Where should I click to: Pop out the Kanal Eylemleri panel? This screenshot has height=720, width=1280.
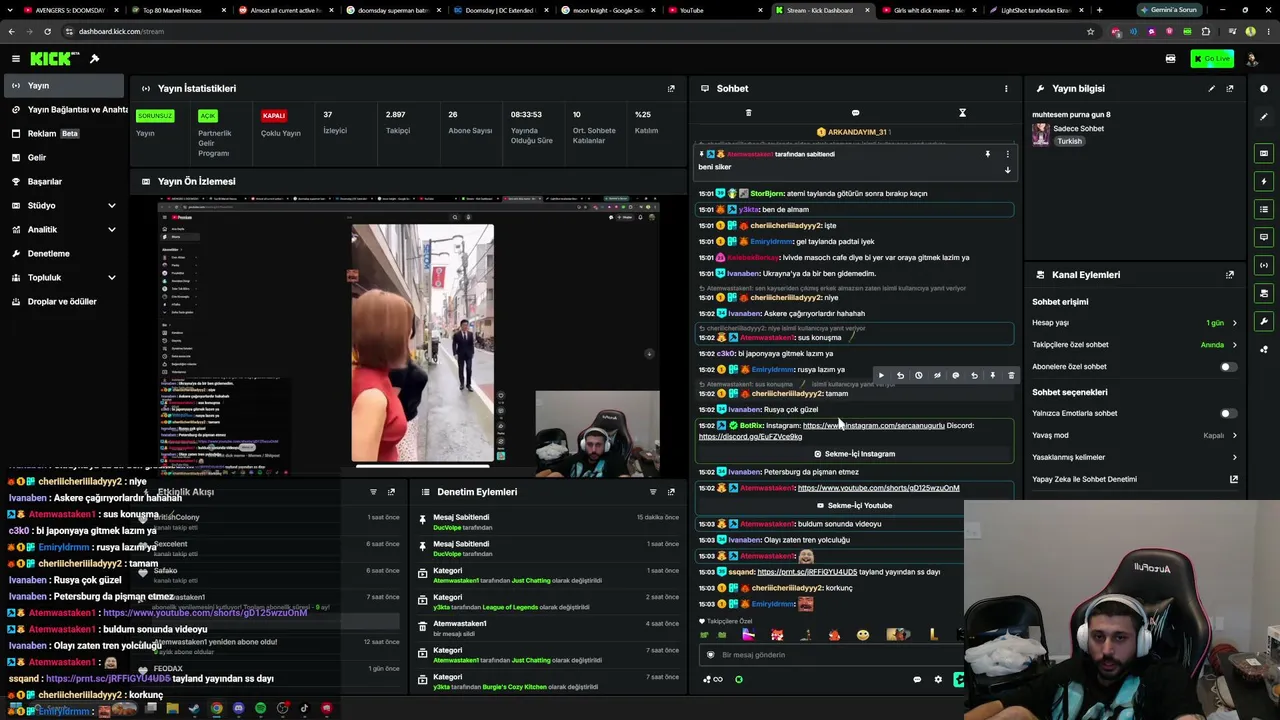tap(1230, 275)
